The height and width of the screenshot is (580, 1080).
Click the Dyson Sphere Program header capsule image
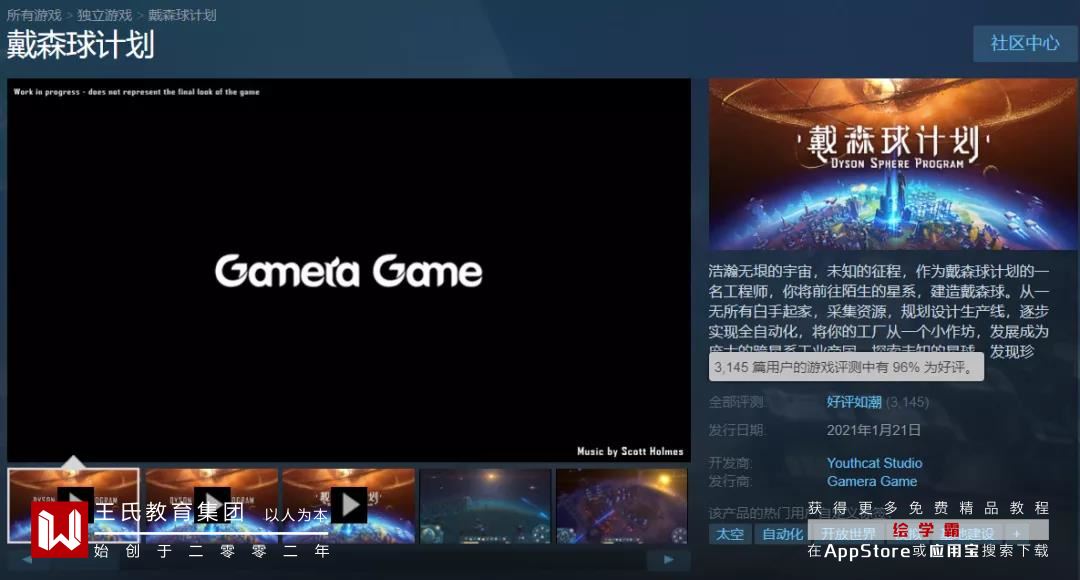click(893, 164)
